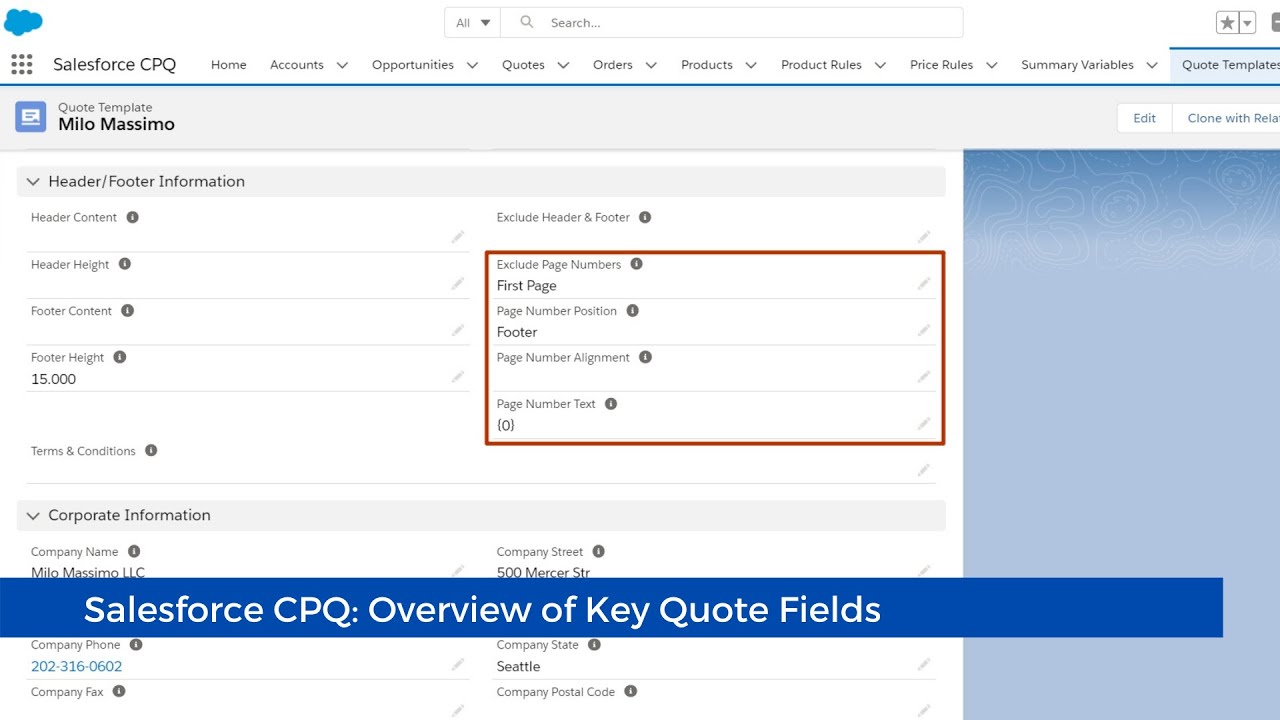Click the Page Number Text value {0}
The height and width of the screenshot is (720, 1280).
pos(506,425)
